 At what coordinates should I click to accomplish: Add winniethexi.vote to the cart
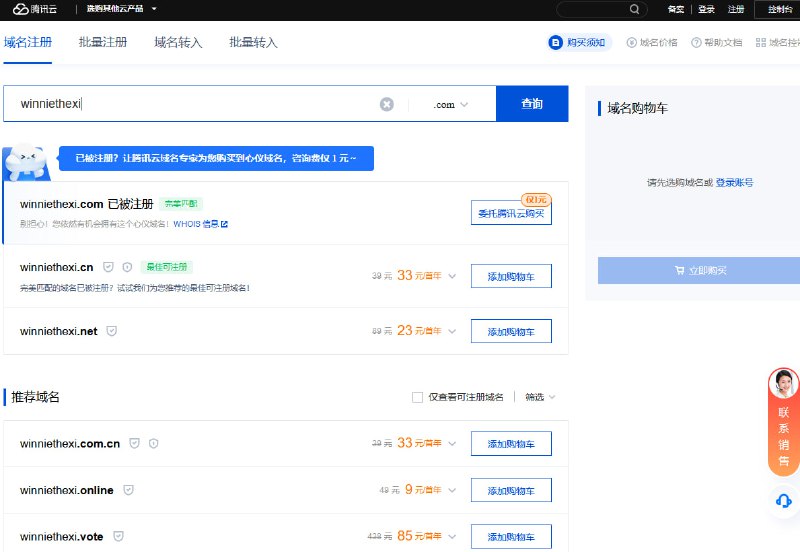(x=511, y=536)
